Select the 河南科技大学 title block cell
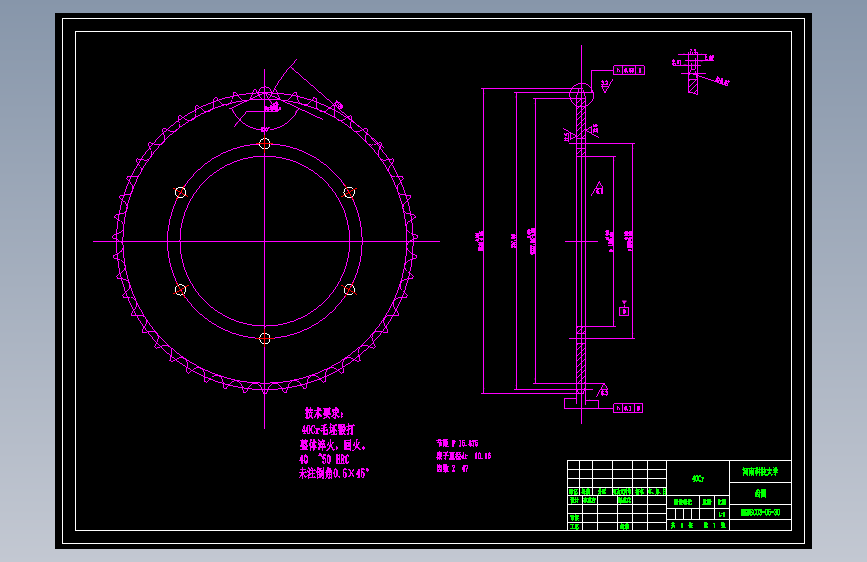The image size is (867, 562). [x=760, y=472]
